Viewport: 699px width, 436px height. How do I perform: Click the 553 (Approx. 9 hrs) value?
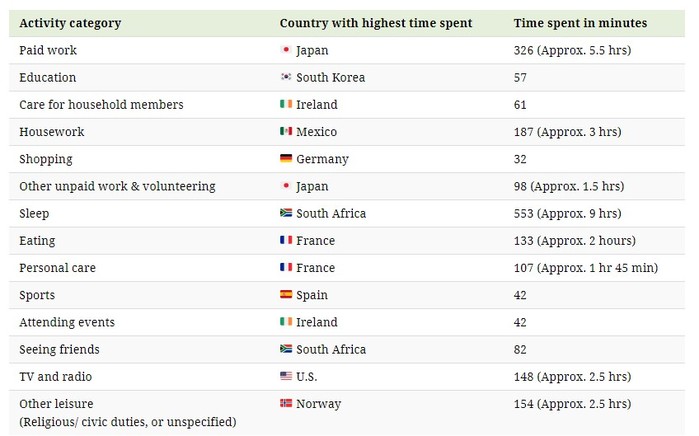[567, 214]
